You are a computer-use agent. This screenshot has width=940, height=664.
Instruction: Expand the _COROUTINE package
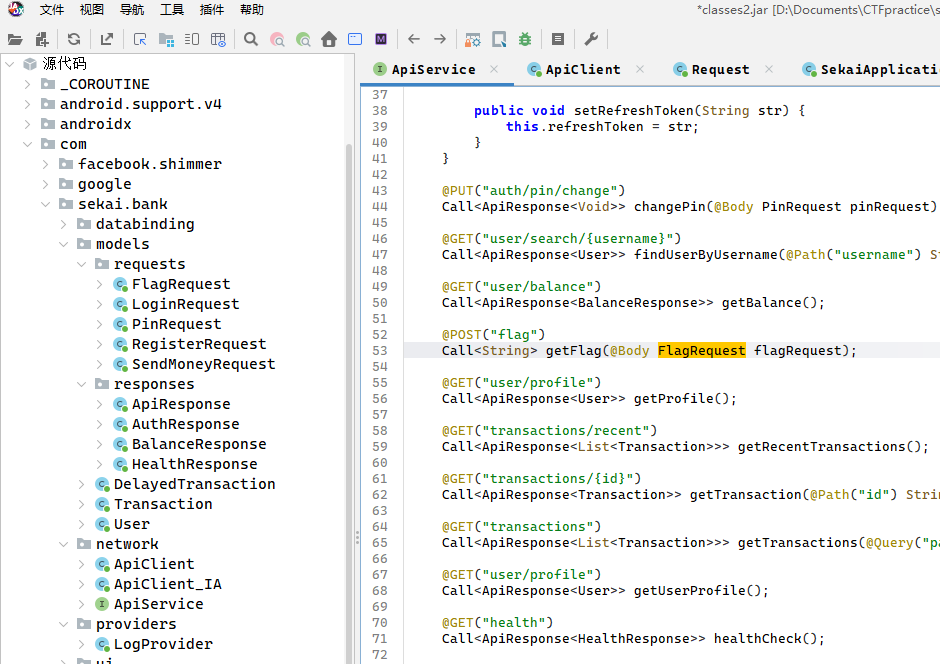pyautogui.click(x=28, y=84)
